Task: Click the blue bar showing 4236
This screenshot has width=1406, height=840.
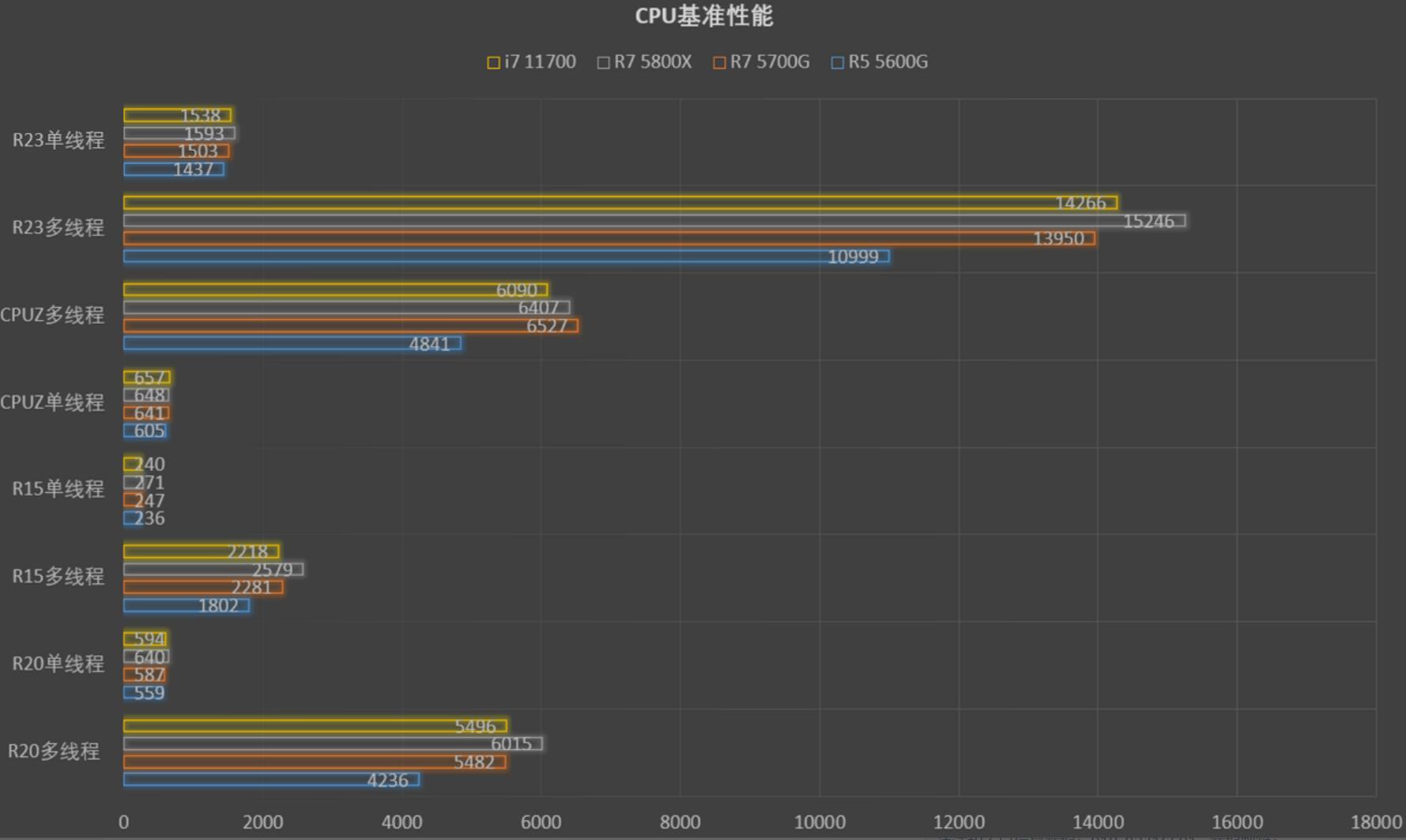Action: (269, 781)
